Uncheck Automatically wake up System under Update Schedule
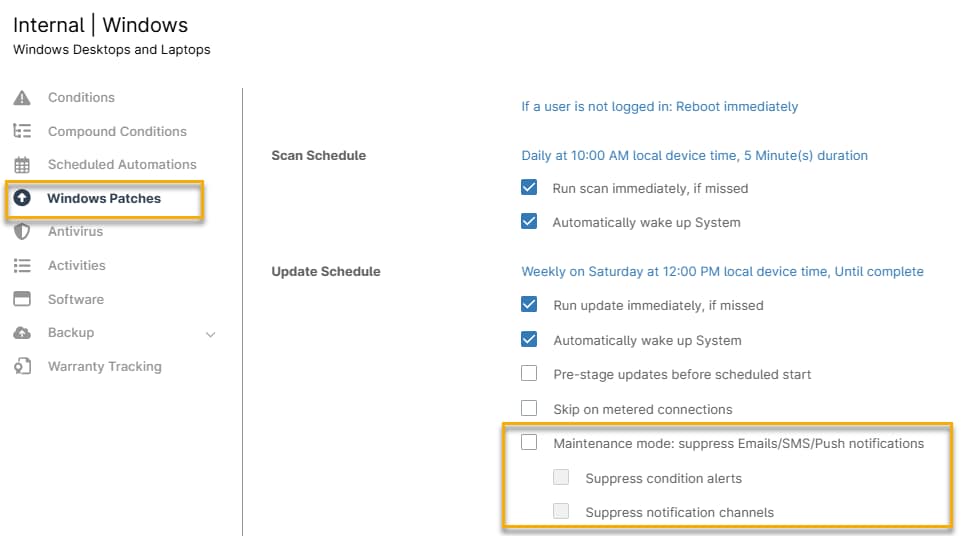980x536 pixels. pyautogui.click(x=529, y=339)
